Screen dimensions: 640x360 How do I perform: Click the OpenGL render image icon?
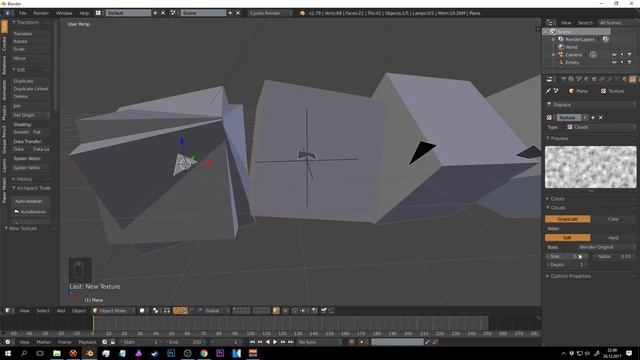[x=324, y=311]
